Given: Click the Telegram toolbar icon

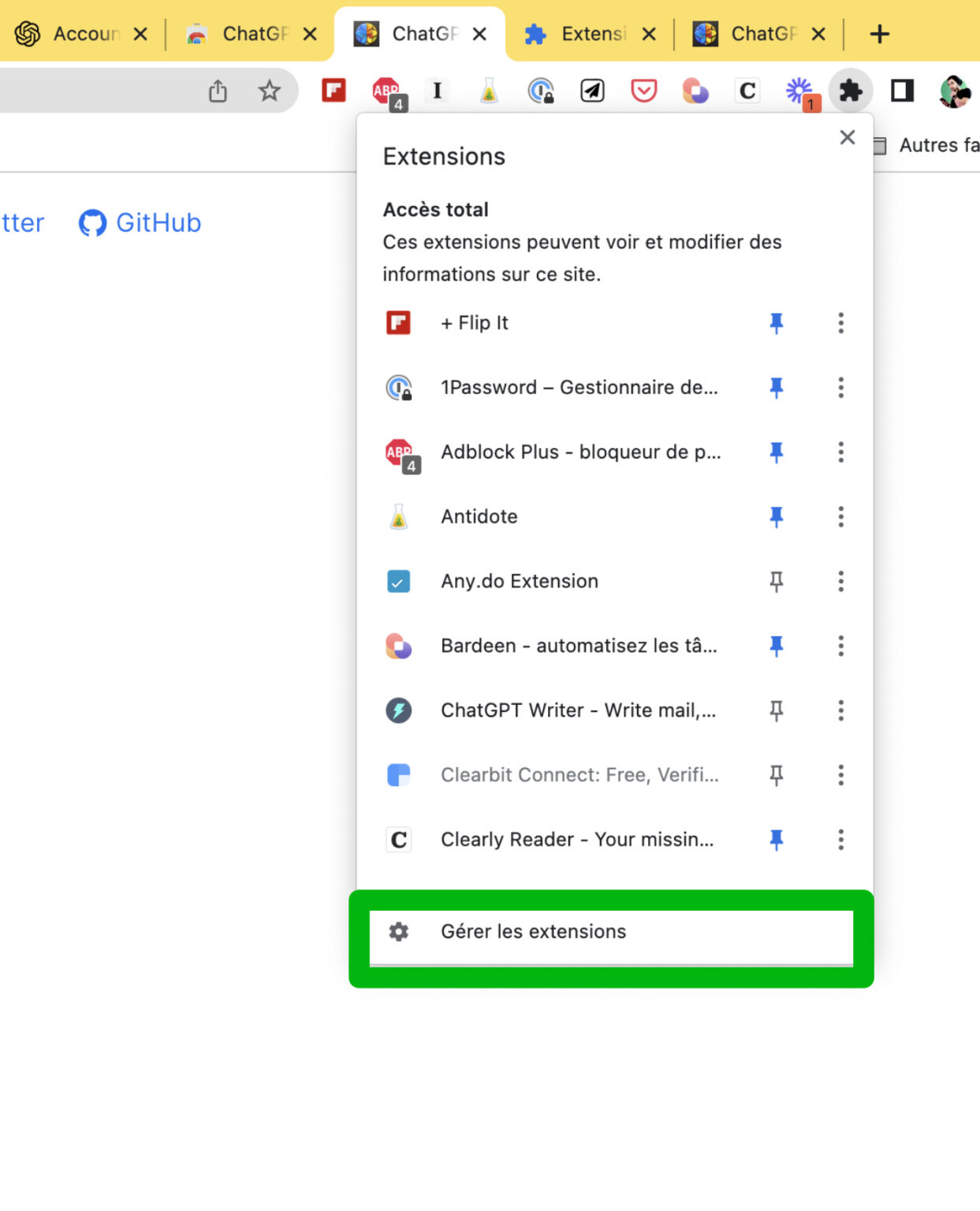Looking at the screenshot, I should [592, 91].
